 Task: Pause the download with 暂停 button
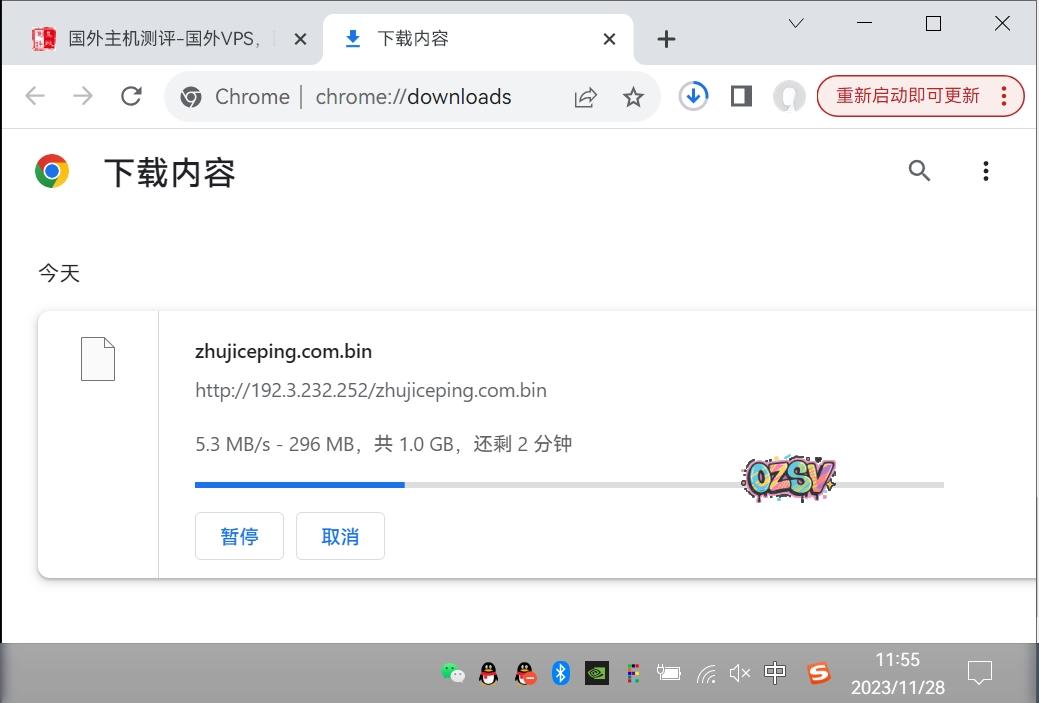239,536
